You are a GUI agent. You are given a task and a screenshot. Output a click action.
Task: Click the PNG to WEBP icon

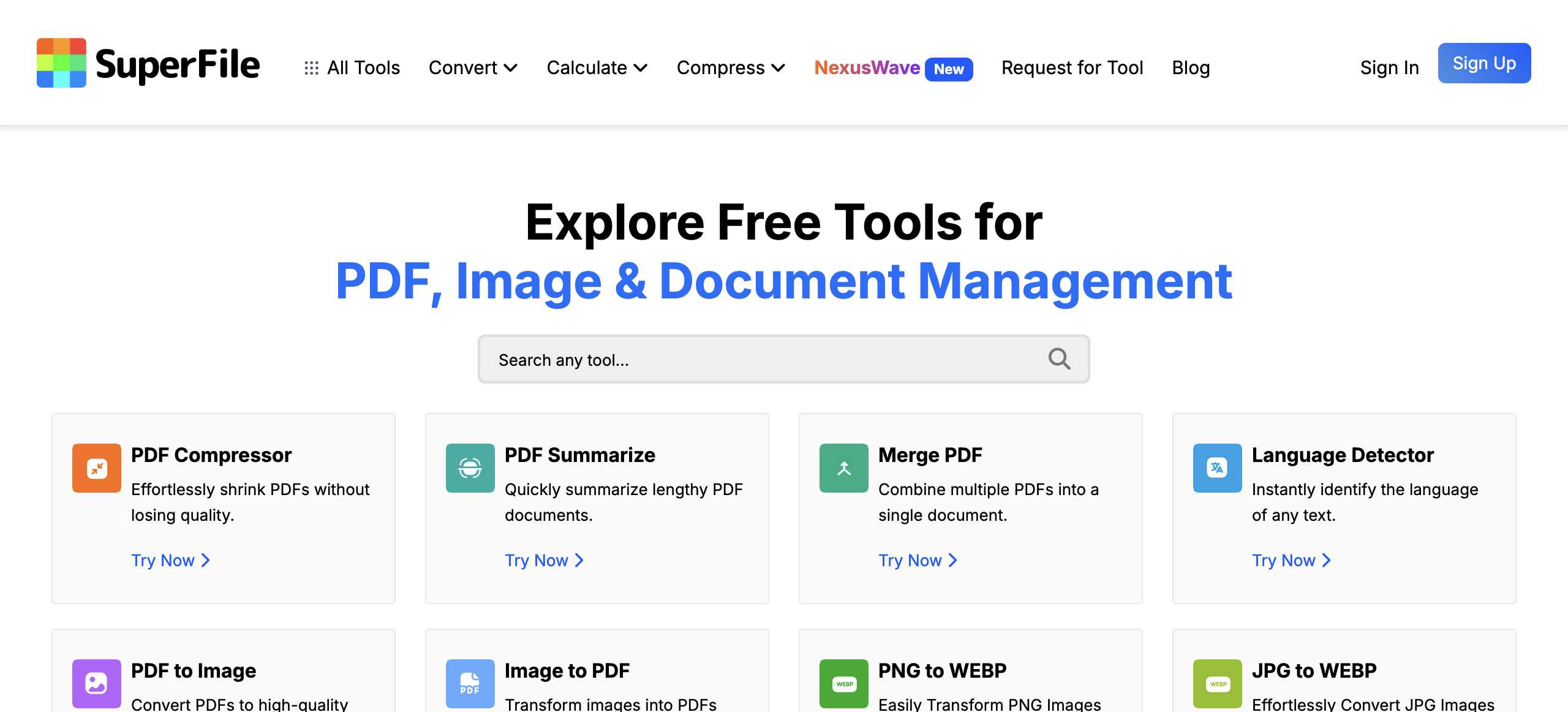tap(844, 683)
